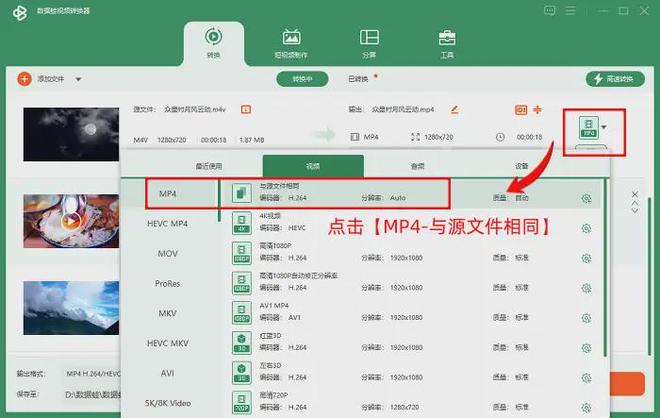Click the app logo in the title bar
The width and height of the screenshot is (660, 418).
point(20,13)
